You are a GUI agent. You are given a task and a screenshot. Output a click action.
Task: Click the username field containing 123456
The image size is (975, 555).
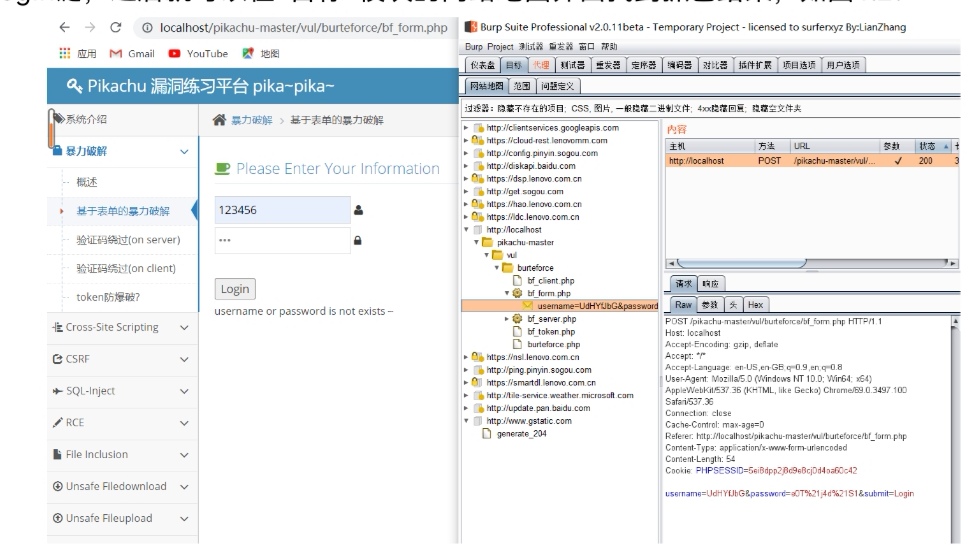(283, 210)
